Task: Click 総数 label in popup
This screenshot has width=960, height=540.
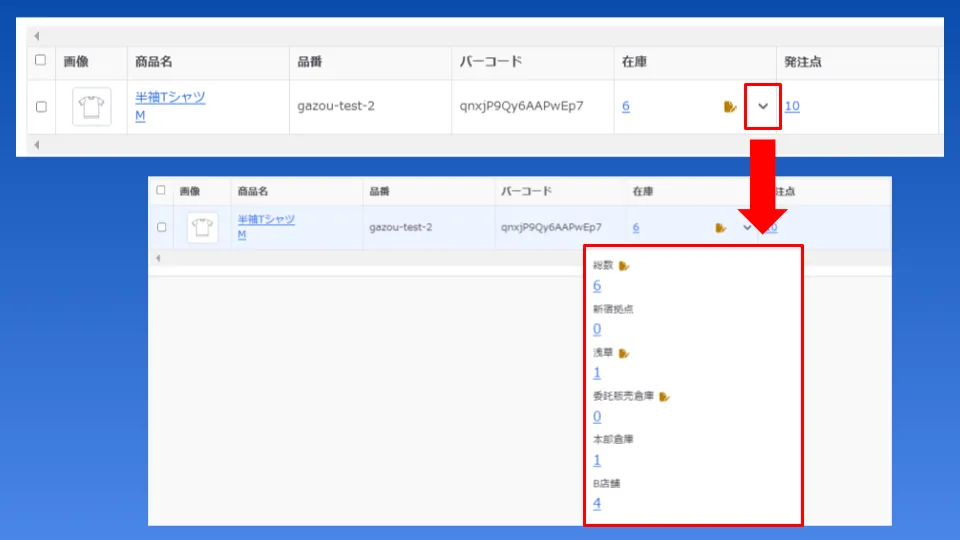Action: (603, 265)
